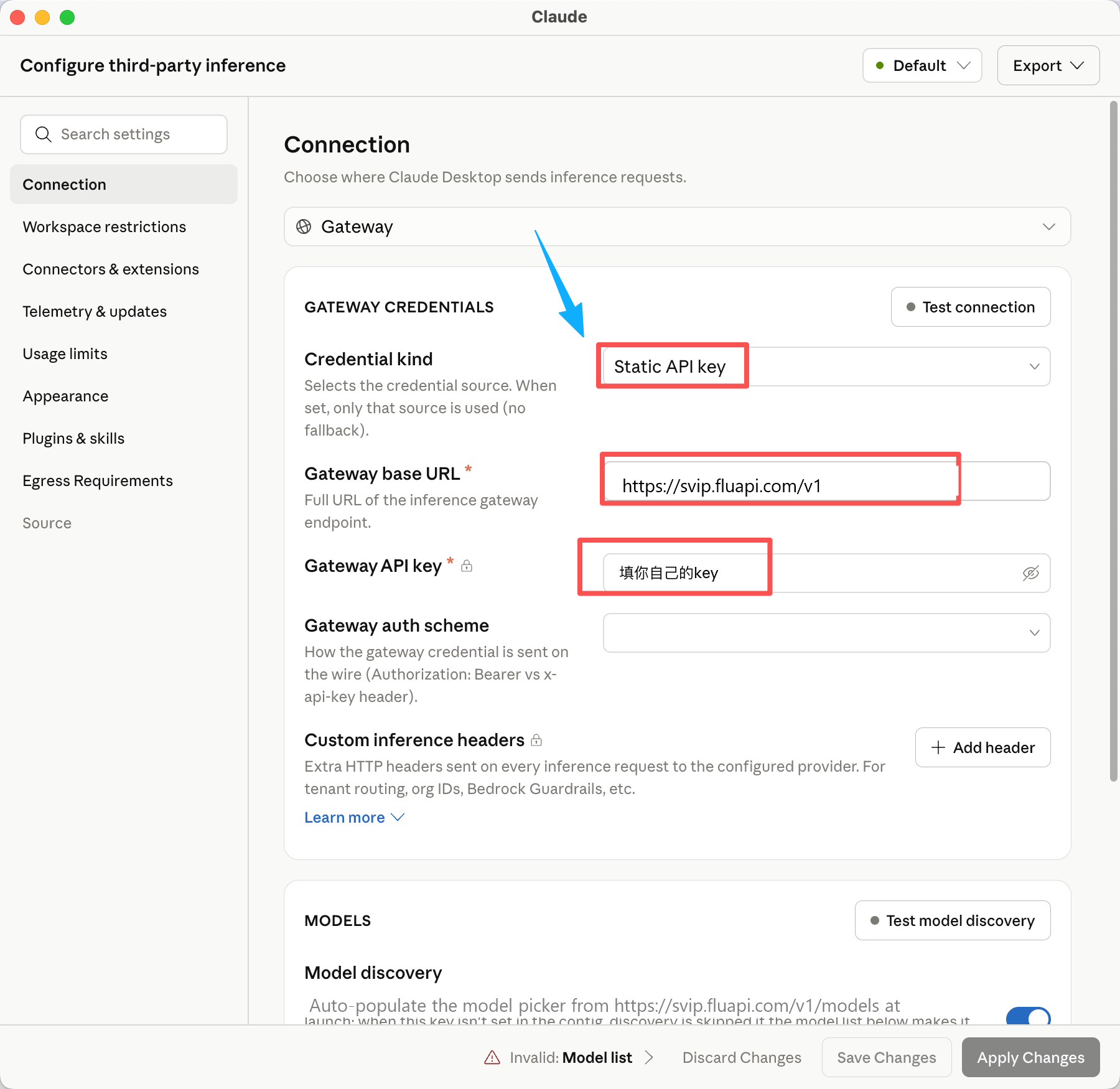Open Plugins & skills section
This screenshot has width=1120, height=1089.
[x=124, y=438]
